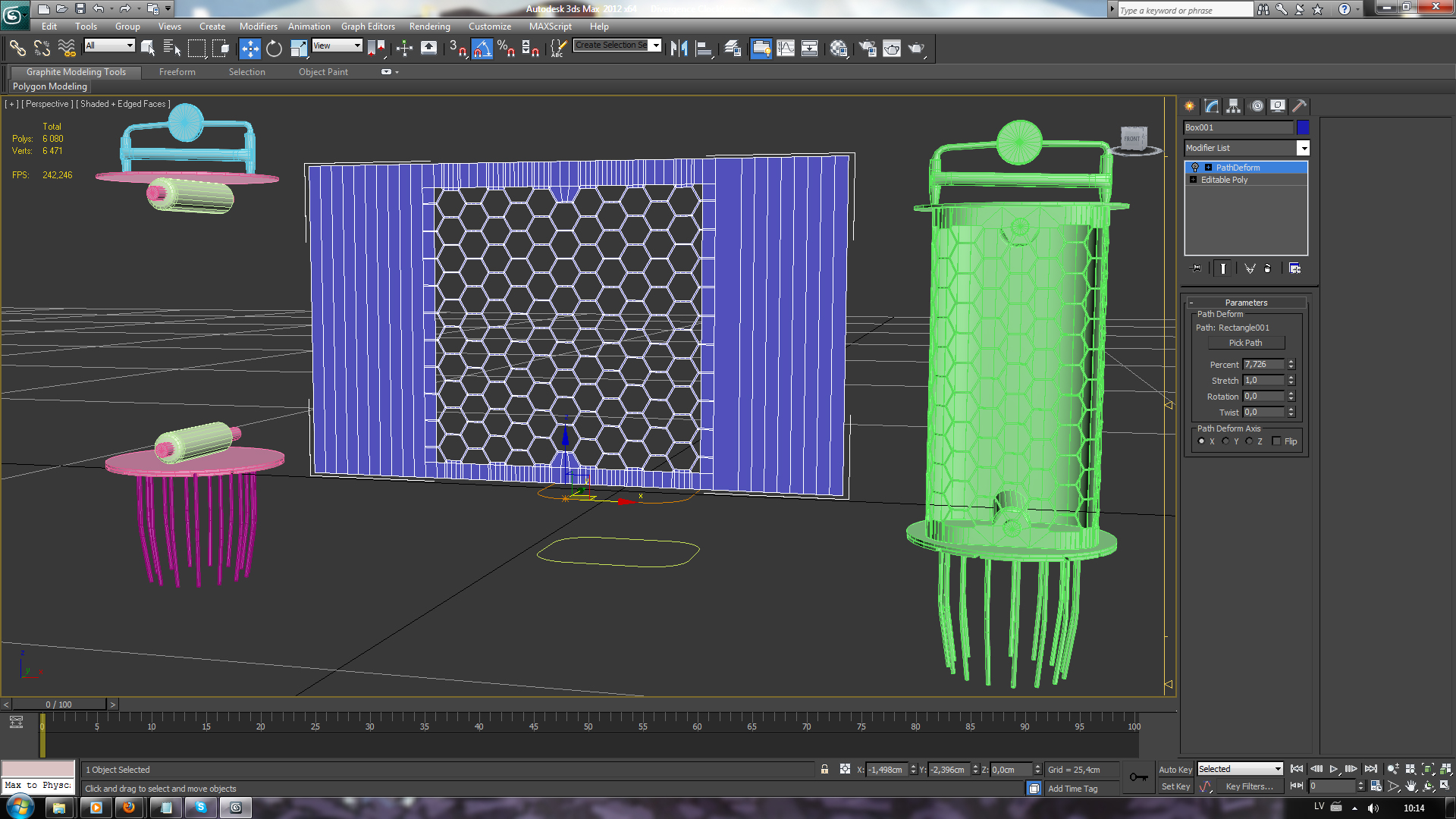Open Curve Editor from main toolbar

[786, 49]
